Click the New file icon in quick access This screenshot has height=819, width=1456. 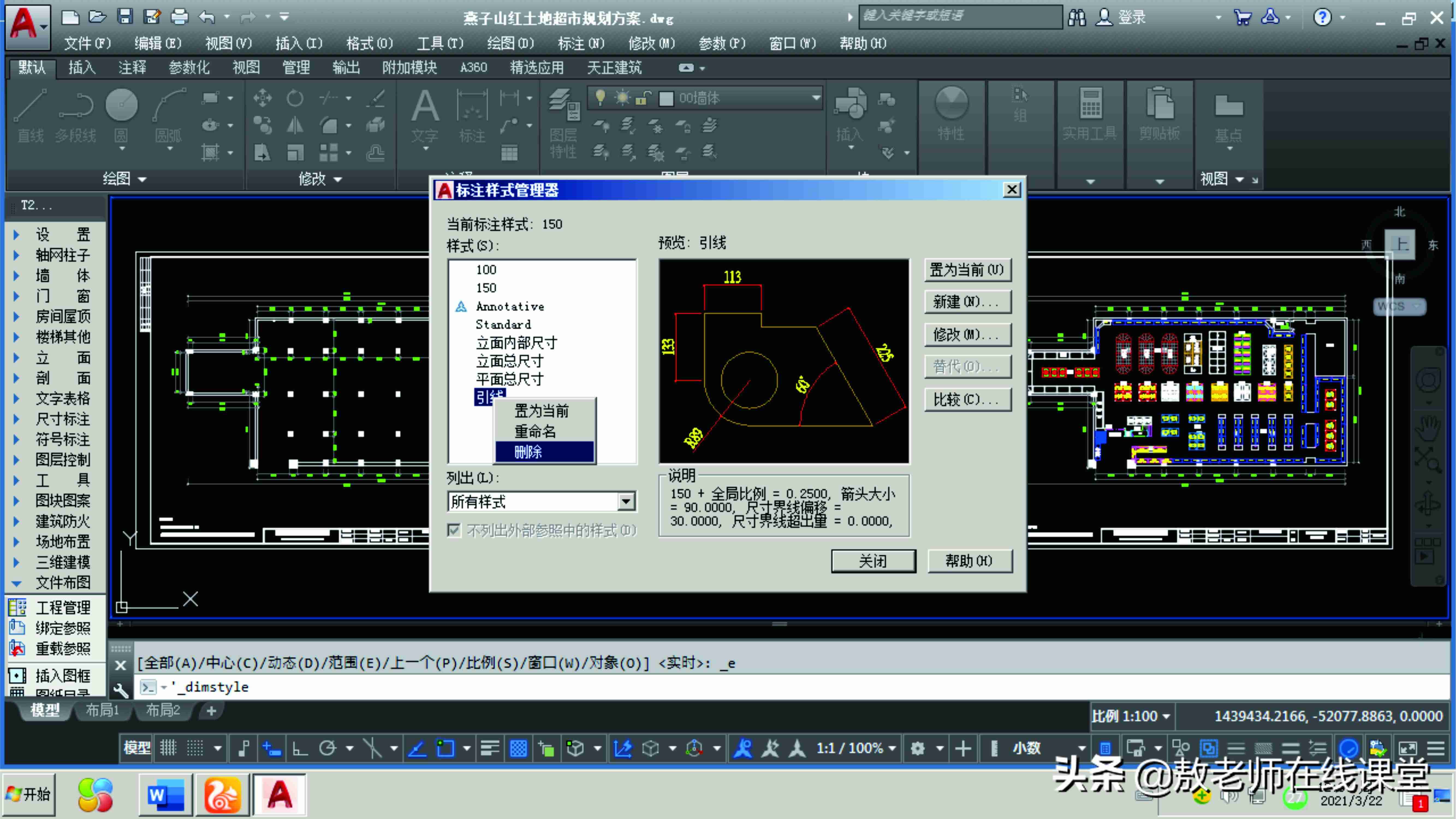pos(70,17)
